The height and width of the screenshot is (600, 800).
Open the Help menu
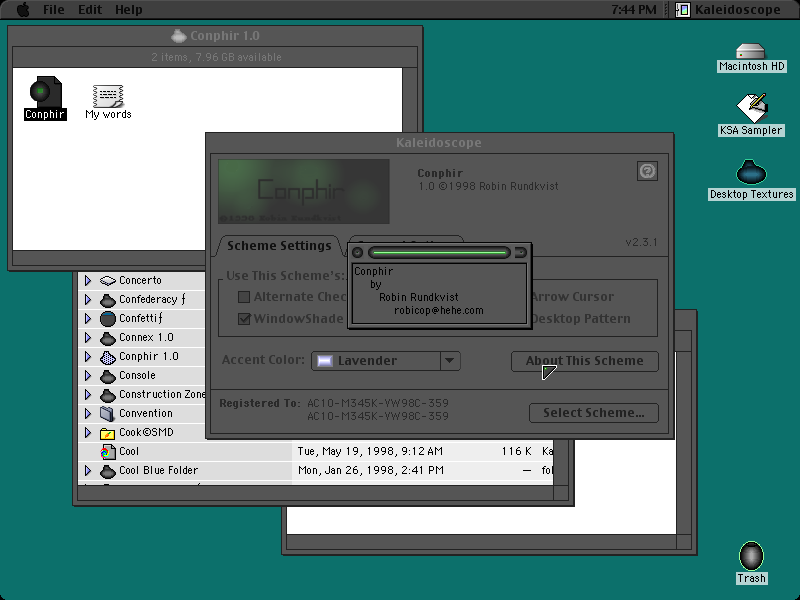click(129, 10)
